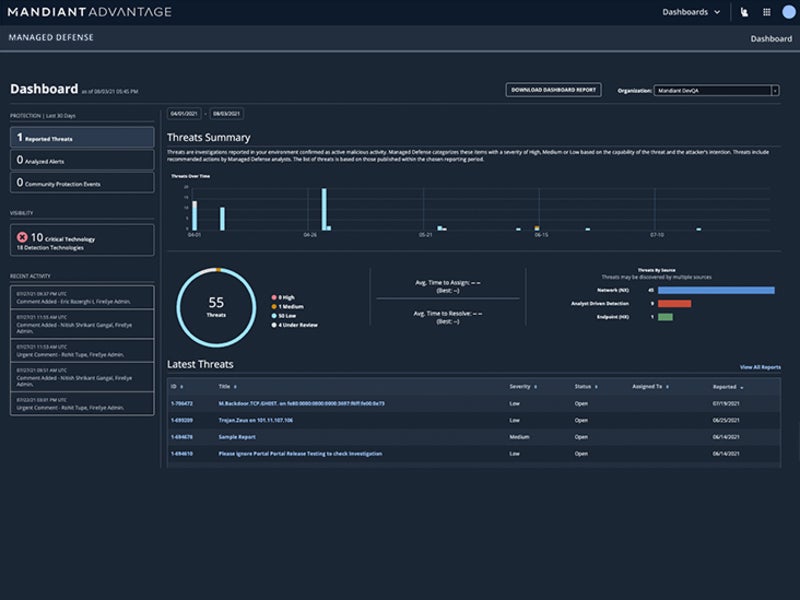The image size is (800, 600).
Task: Click the user profile avatar circle
Action: point(787,12)
